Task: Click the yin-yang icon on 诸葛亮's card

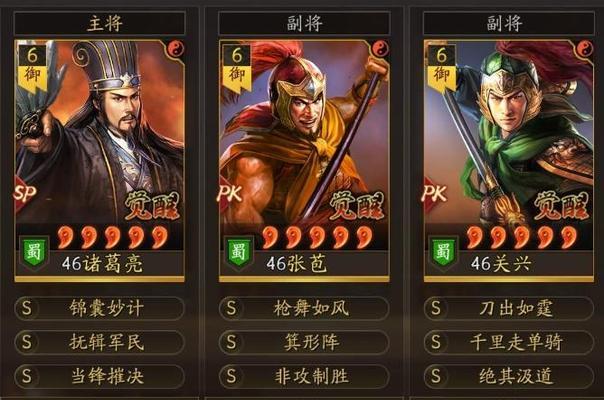Action: click(176, 49)
